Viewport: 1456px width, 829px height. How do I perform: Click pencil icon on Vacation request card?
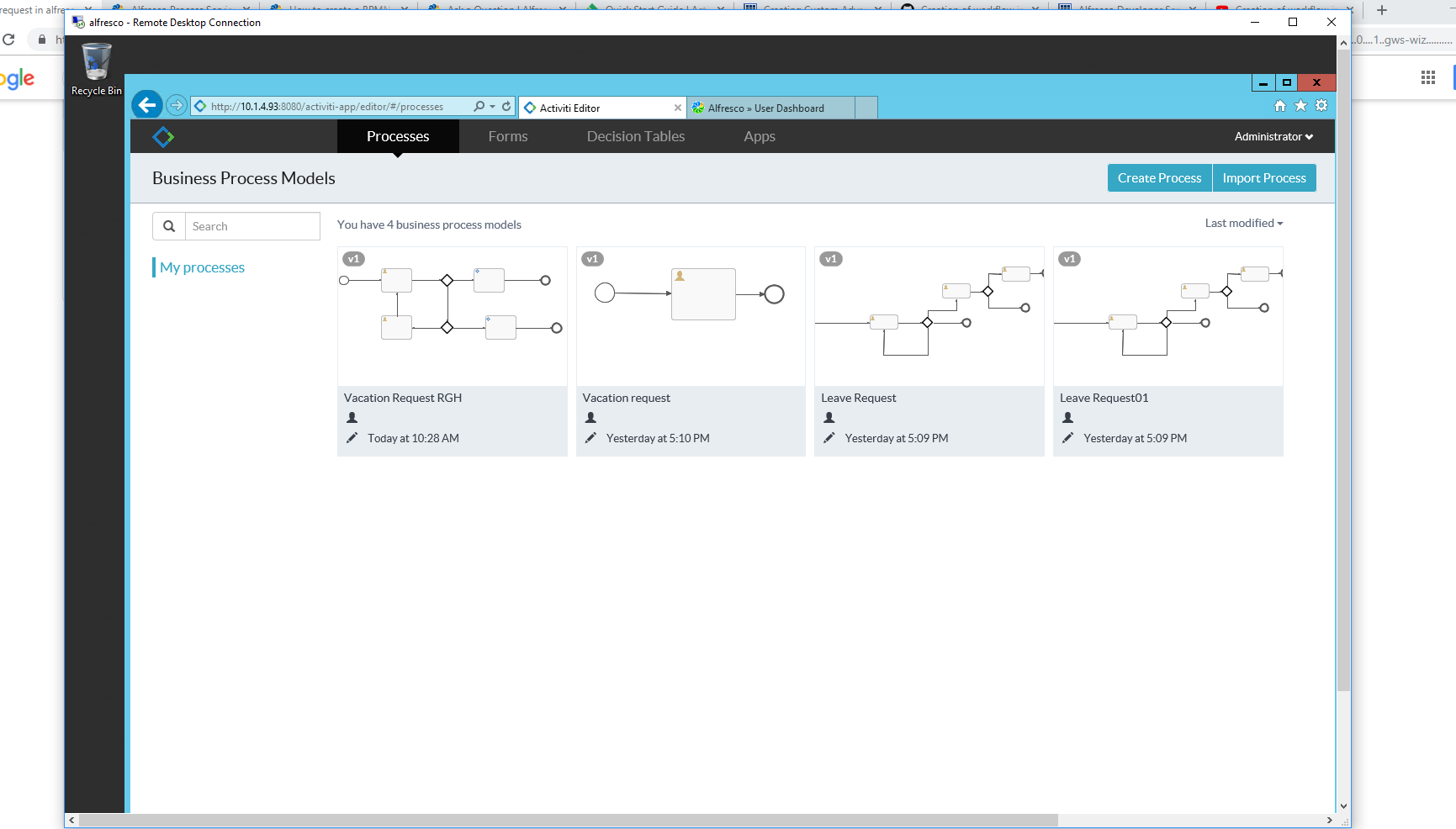coord(590,438)
